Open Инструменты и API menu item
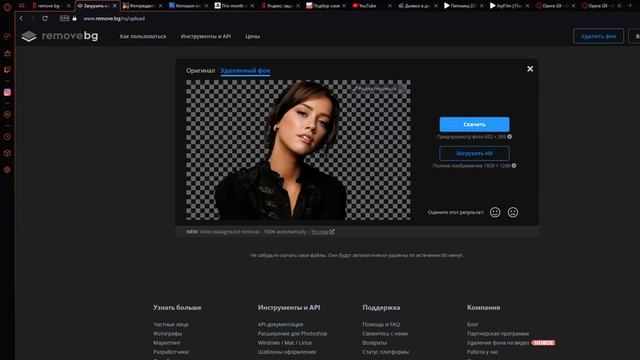The width and height of the screenshot is (640, 360). (206, 36)
